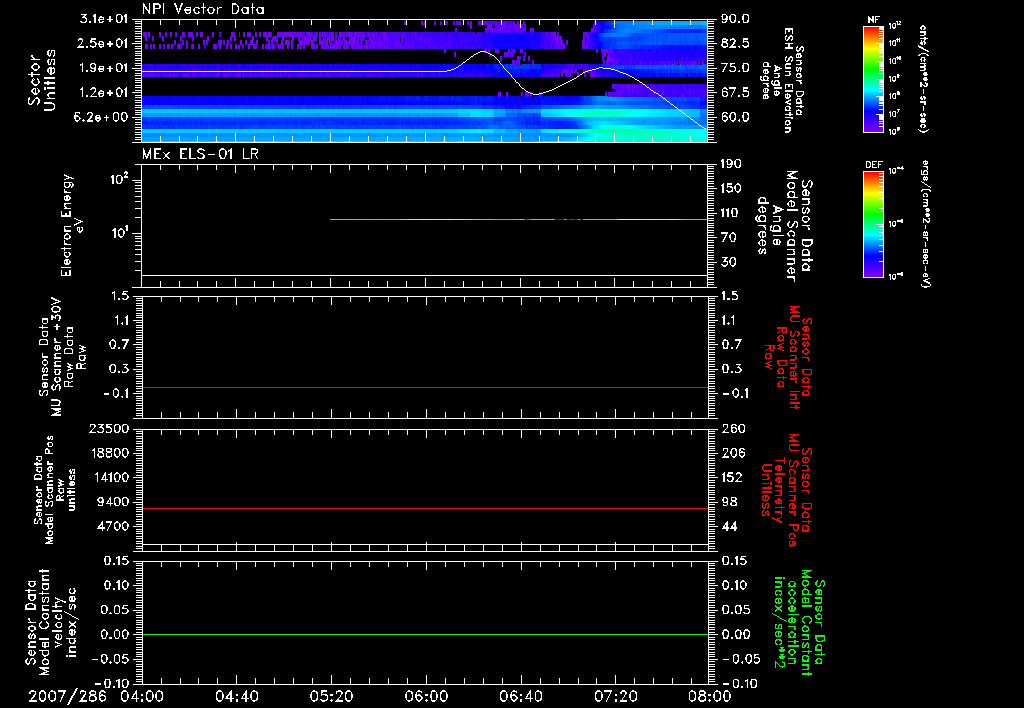Viewport: 1024px width, 708px height.
Task: Click the '07:20' time tick label
Action: click(x=615, y=696)
